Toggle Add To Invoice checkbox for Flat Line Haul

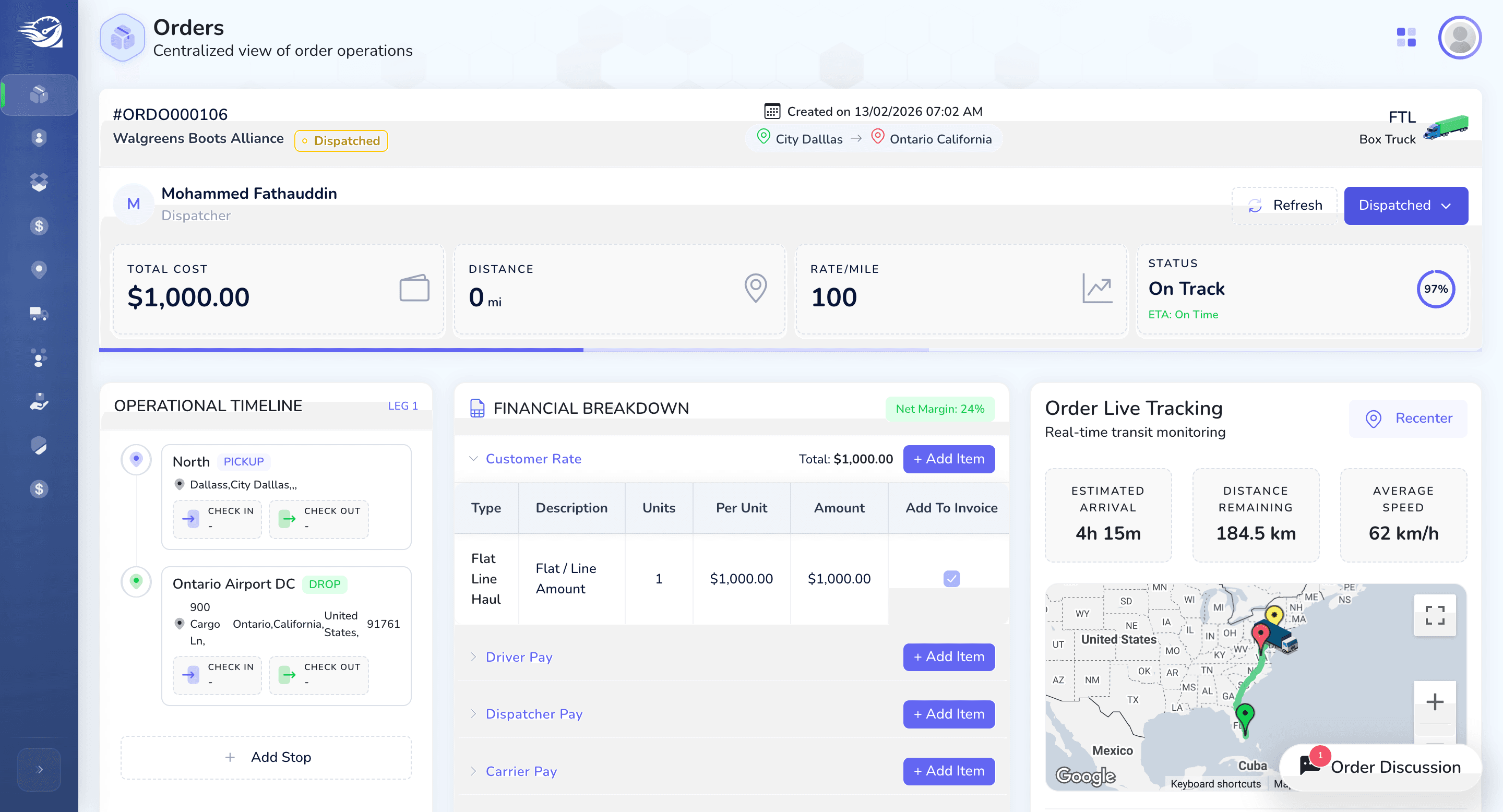(951, 579)
